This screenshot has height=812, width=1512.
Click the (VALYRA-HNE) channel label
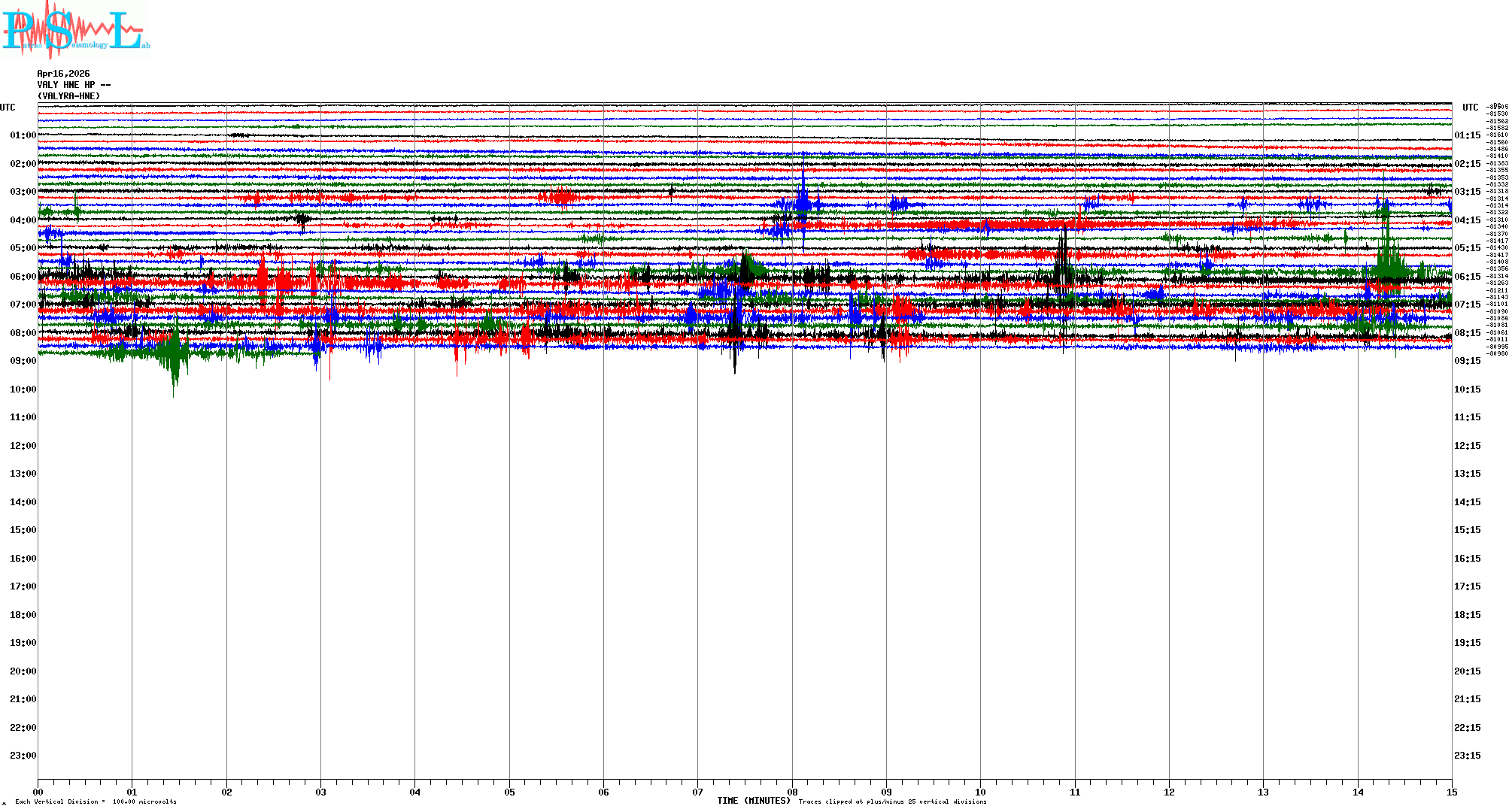tap(68, 96)
